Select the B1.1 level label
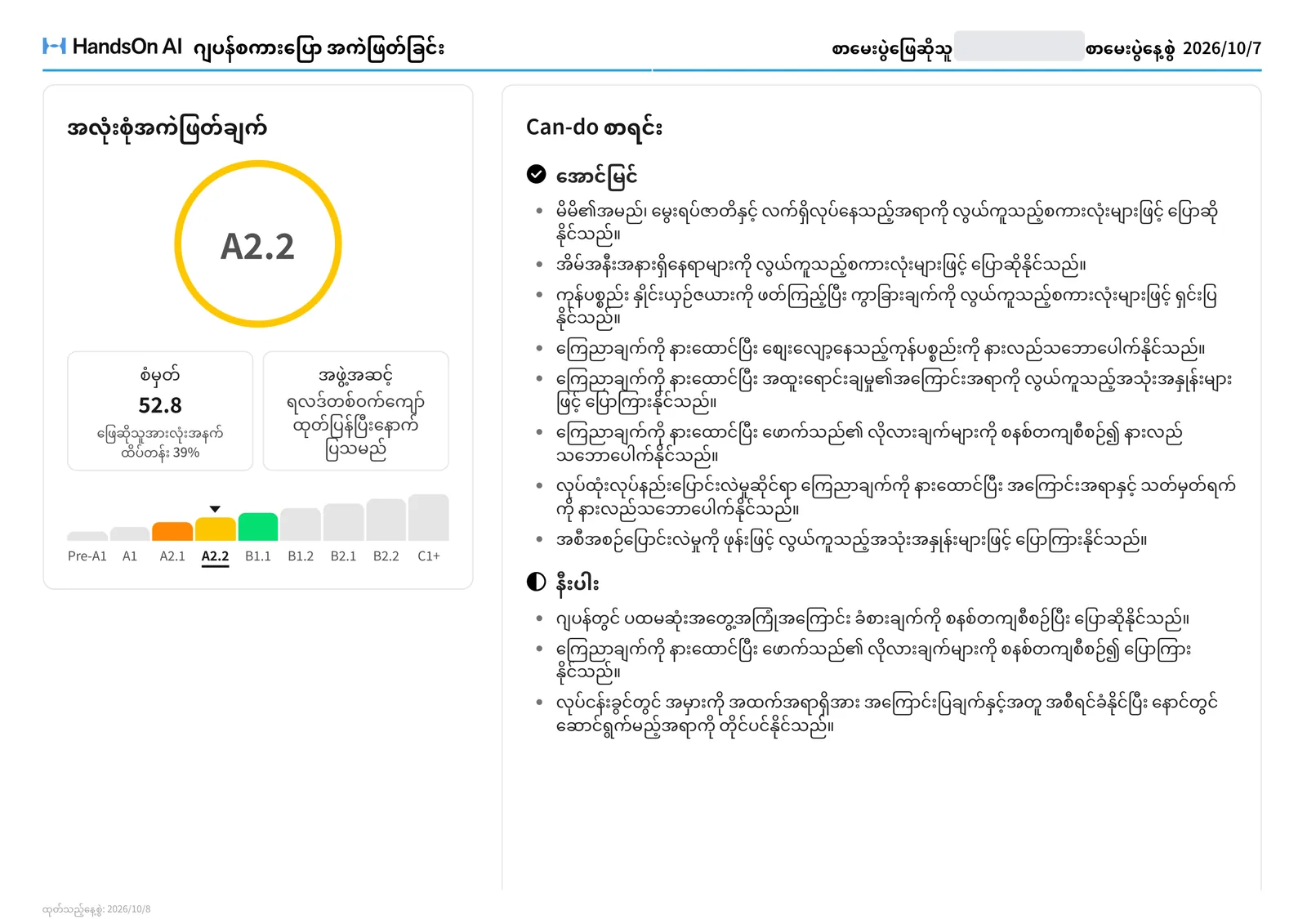 (258, 556)
